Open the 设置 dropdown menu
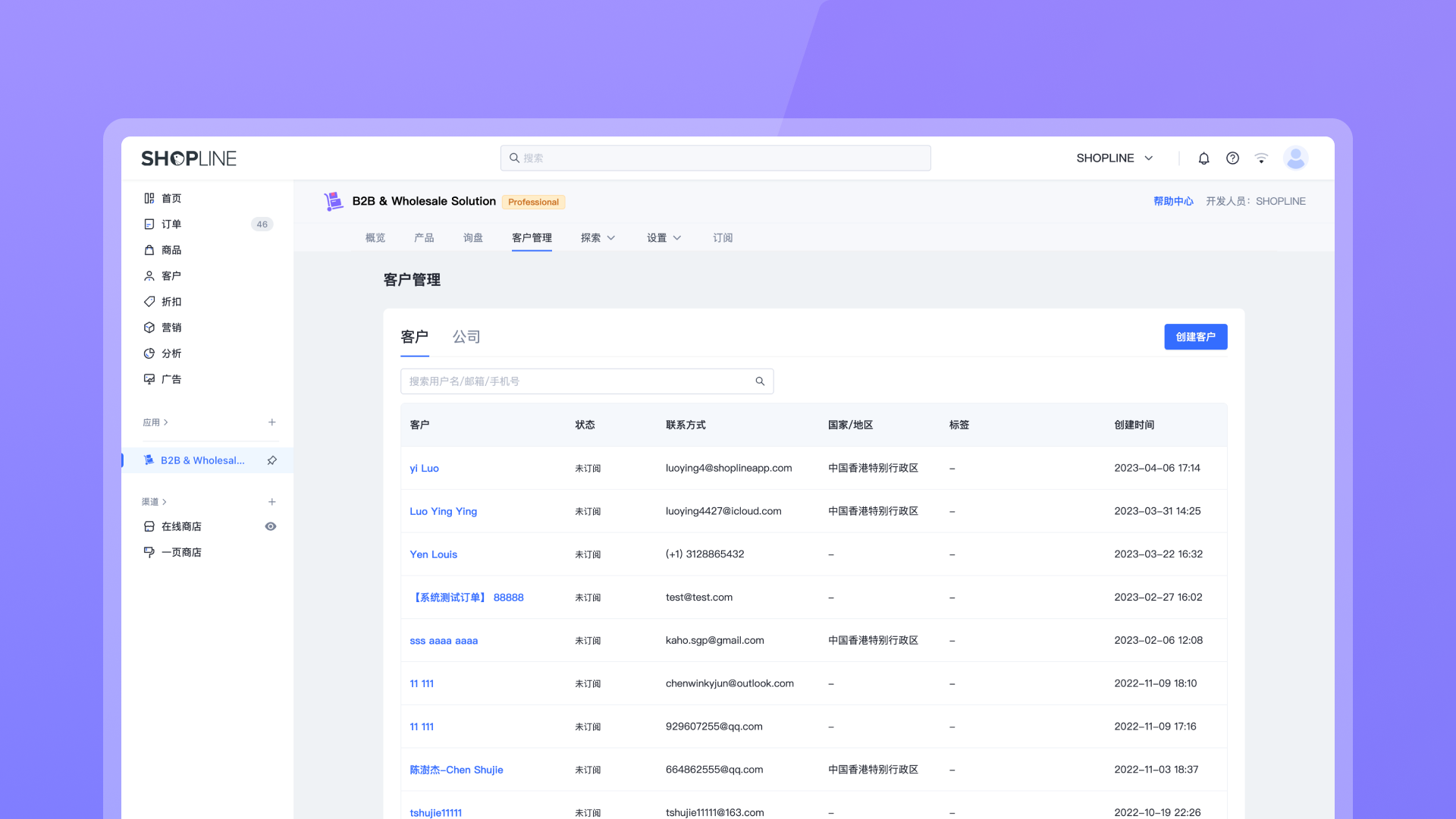Screen dimensions: 1456x819 [664, 238]
